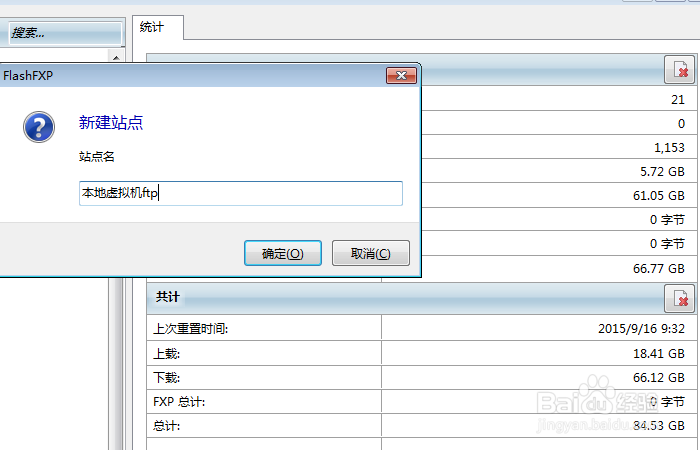Click the 5.72 GB value
This screenshot has width=700, height=450.
pos(662,172)
